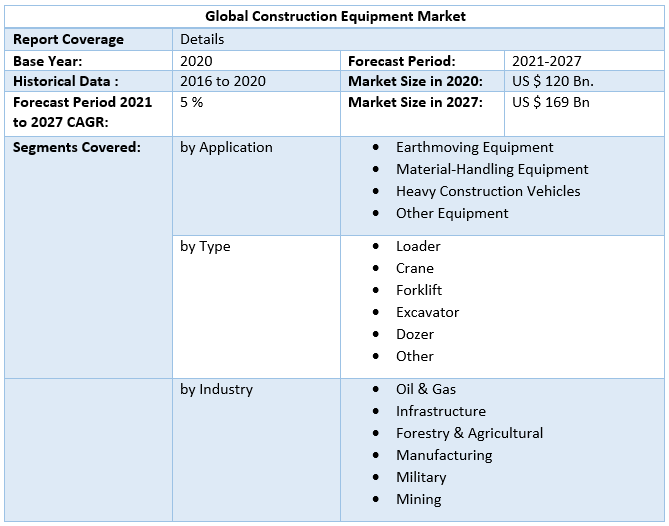The image size is (669, 526).
Task: Select the by Type segment cell
Action: pos(205,246)
